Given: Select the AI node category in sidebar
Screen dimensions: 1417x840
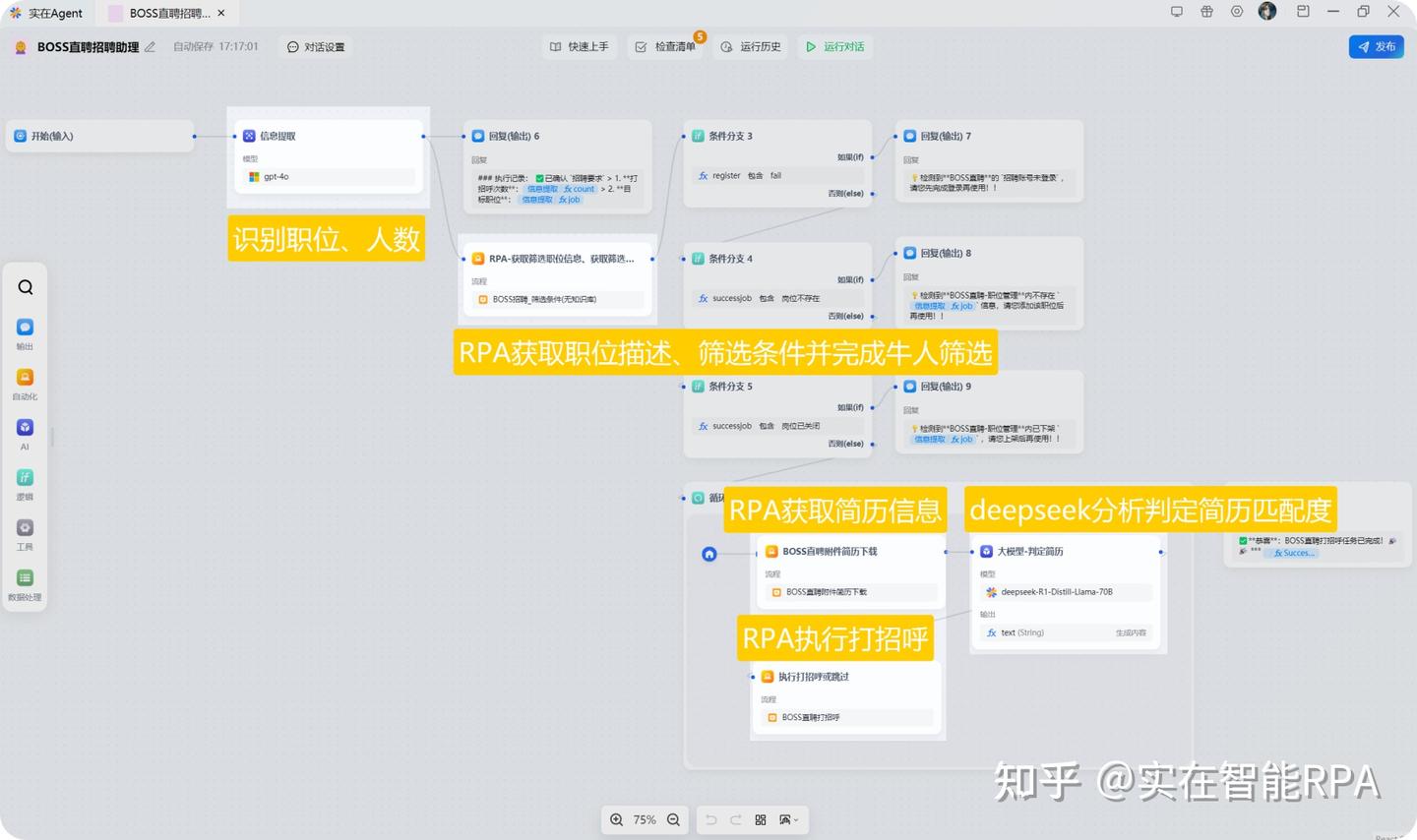Looking at the screenshot, I should [x=25, y=434].
